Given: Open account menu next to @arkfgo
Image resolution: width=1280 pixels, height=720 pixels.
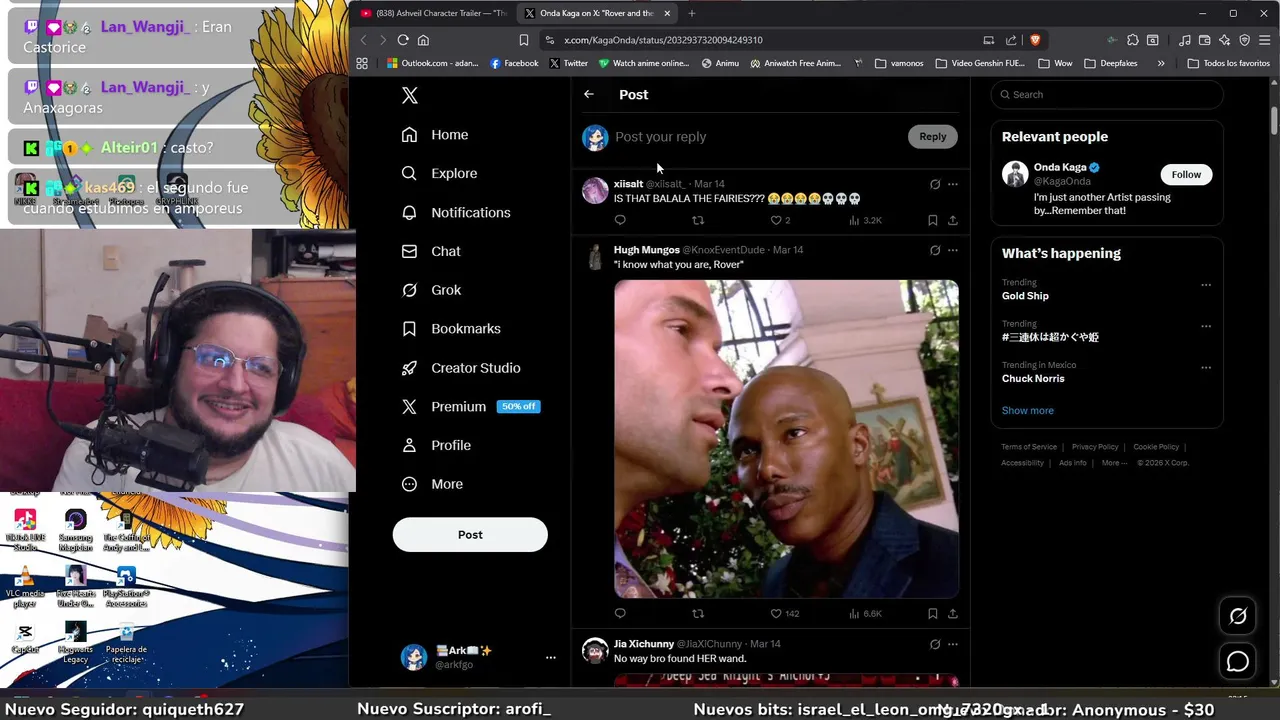Looking at the screenshot, I should (550, 657).
